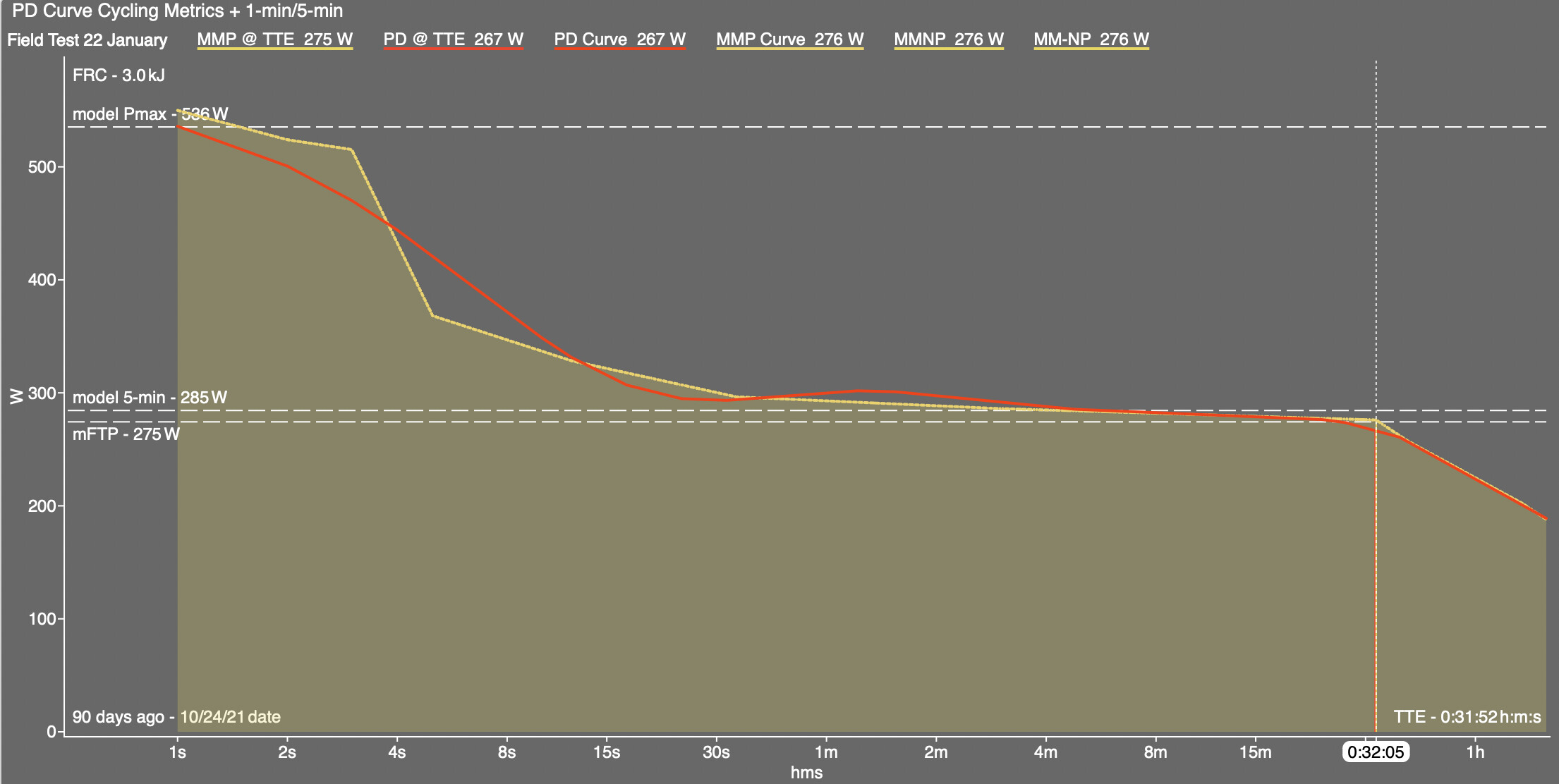Click the TTE - 0:31:52 h:m:s label
The height and width of the screenshot is (784, 1559).
pyautogui.click(x=1467, y=717)
